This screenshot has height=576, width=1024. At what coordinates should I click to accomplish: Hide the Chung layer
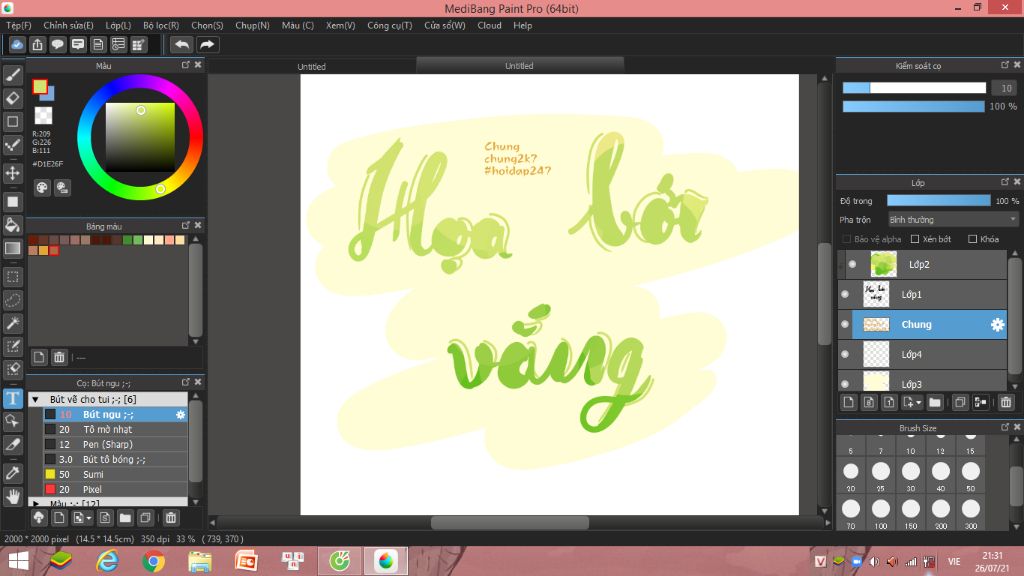[x=844, y=325]
